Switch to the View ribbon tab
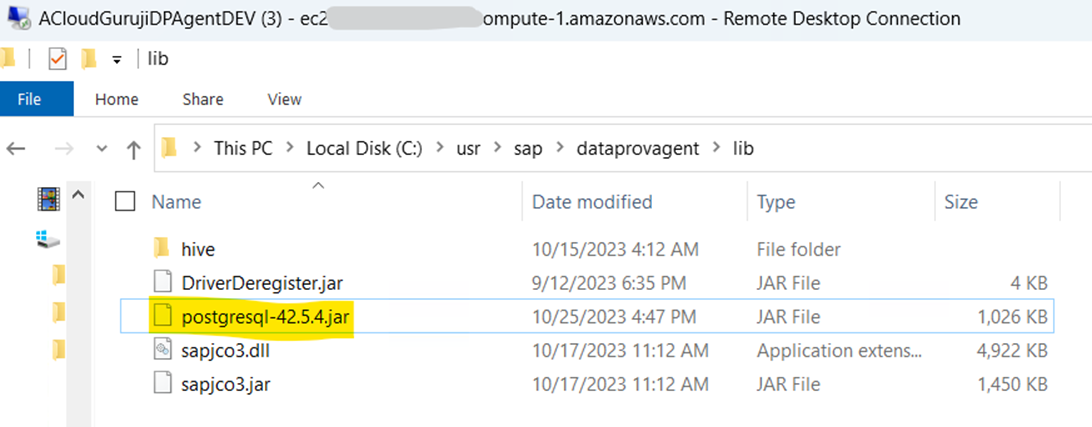The height and width of the screenshot is (427, 1092). [284, 99]
